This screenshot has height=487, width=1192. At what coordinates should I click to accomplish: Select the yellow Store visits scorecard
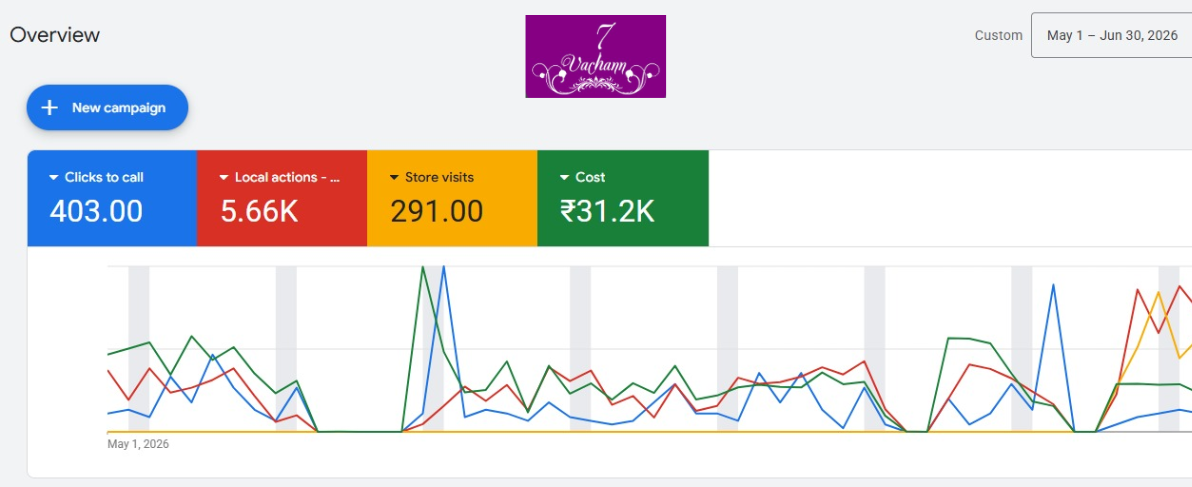[x=452, y=198]
